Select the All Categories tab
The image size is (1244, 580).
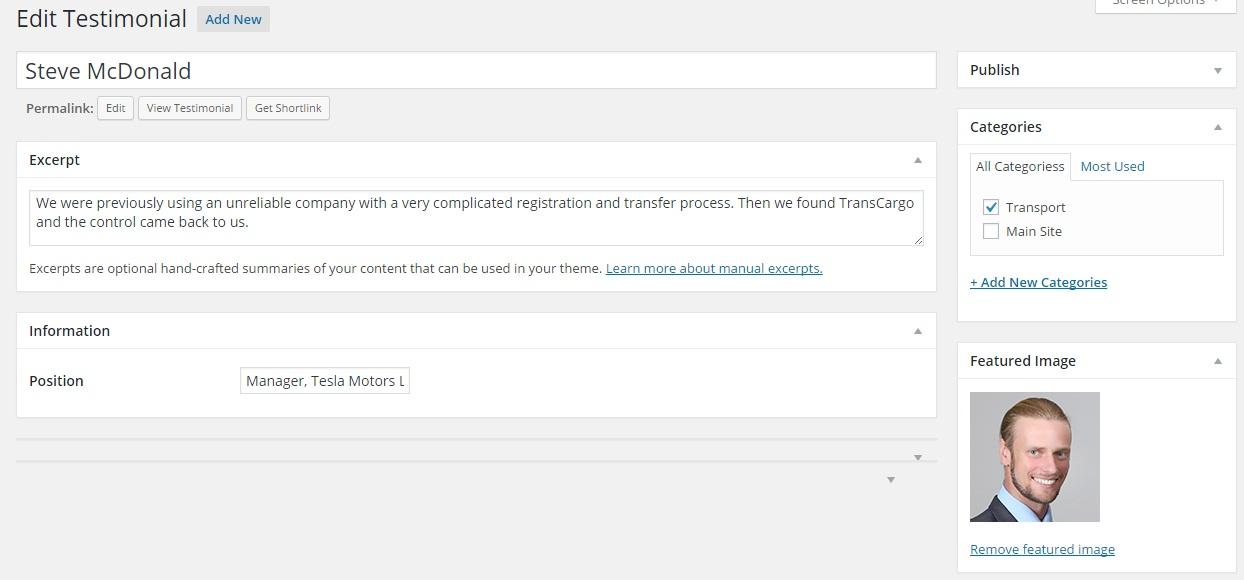tap(1020, 166)
